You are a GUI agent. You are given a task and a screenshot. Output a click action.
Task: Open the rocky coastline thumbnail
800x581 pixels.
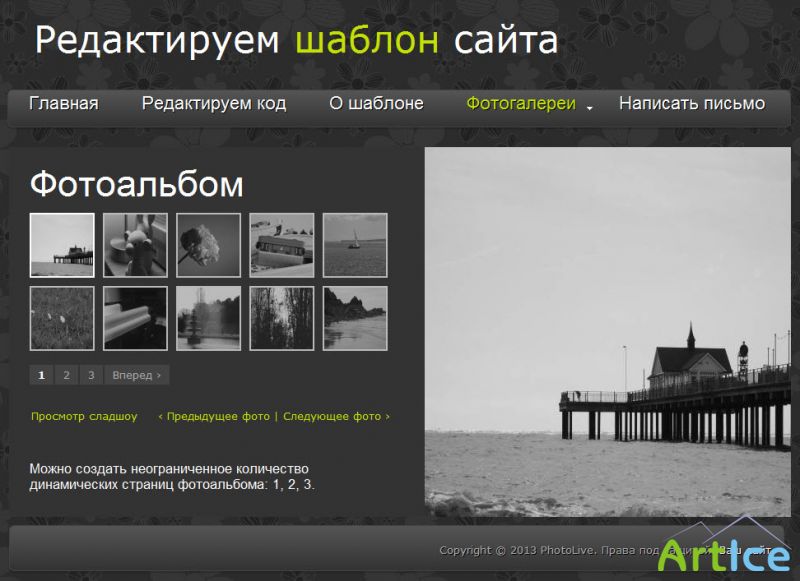(355, 318)
